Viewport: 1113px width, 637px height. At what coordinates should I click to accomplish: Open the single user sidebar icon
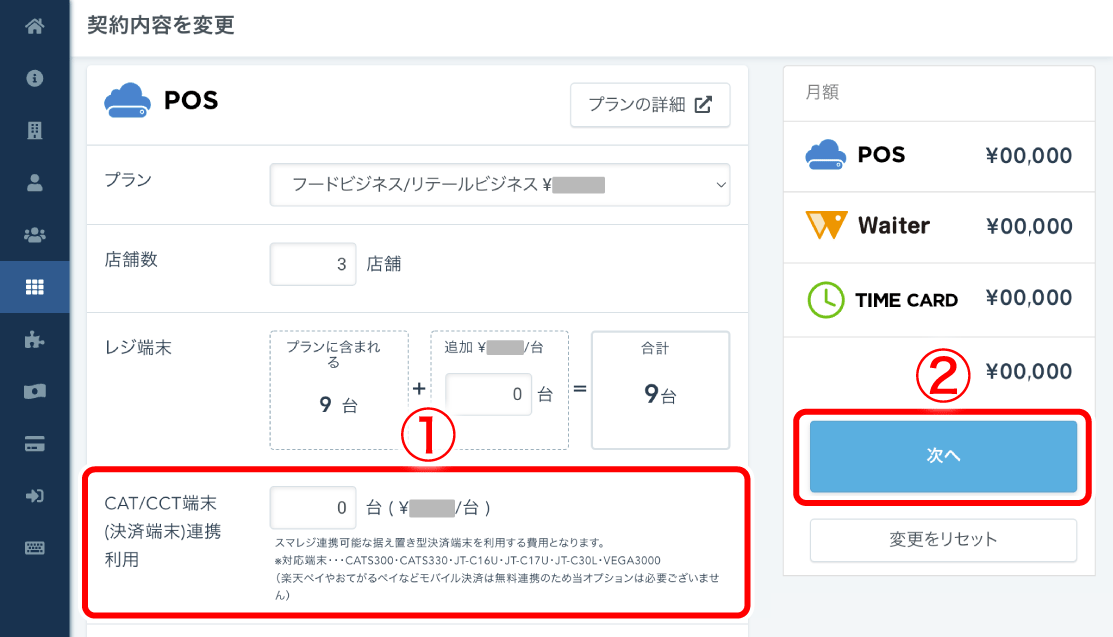[x=35, y=182]
